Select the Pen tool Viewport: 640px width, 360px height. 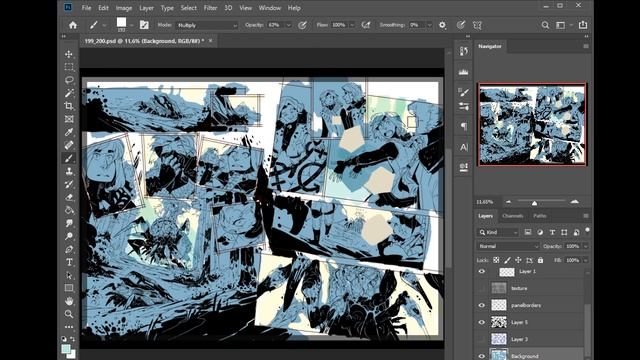pos(69,249)
